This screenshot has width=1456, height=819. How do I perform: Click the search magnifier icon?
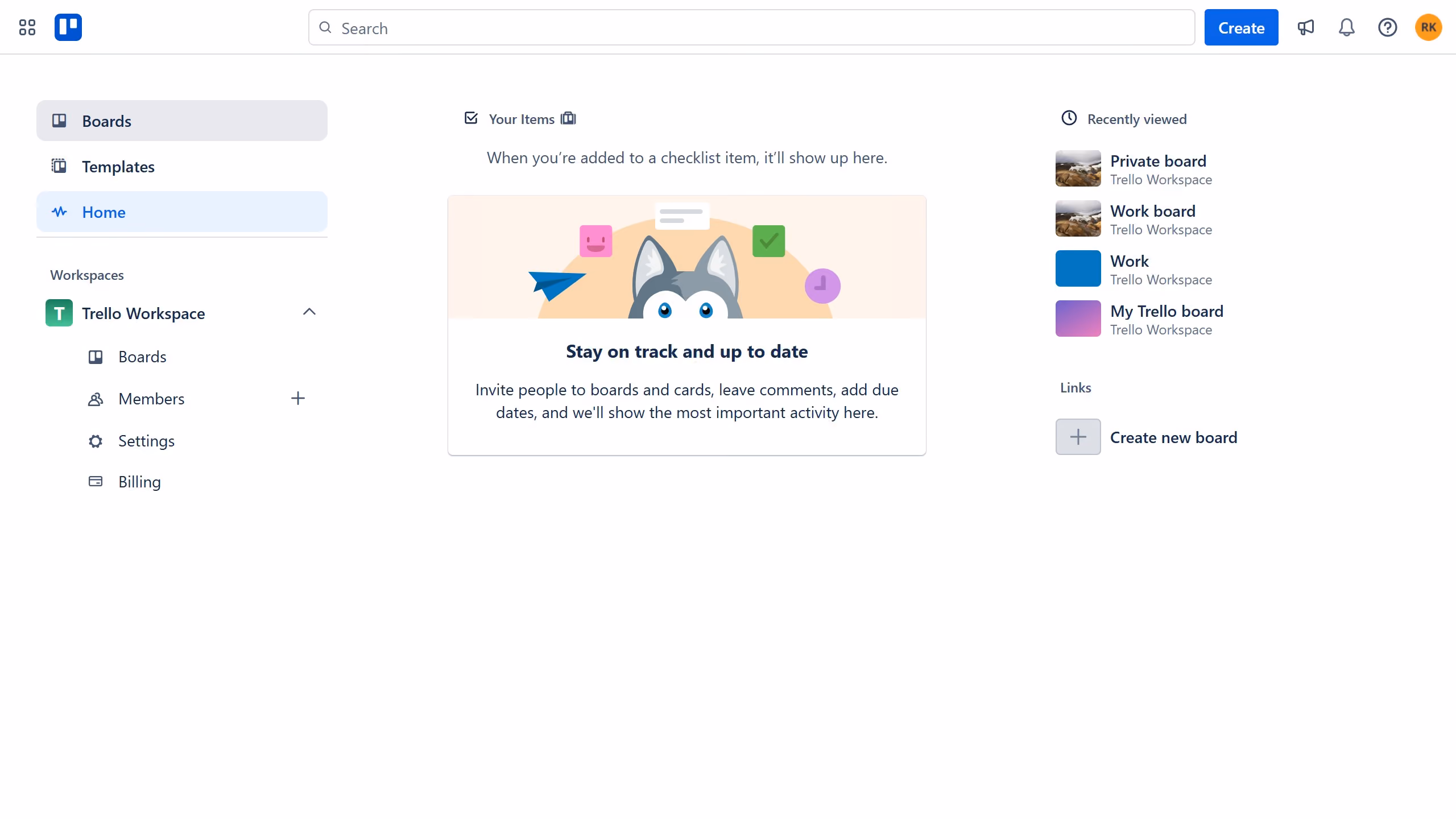pos(325,27)
